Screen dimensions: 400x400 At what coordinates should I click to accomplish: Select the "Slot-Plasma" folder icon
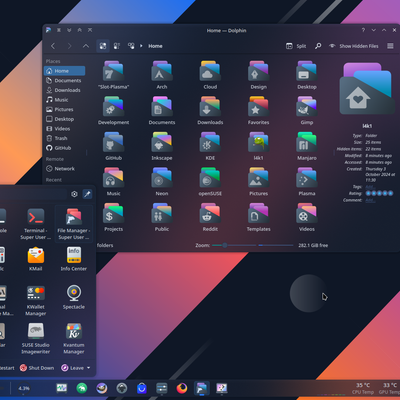113,71
